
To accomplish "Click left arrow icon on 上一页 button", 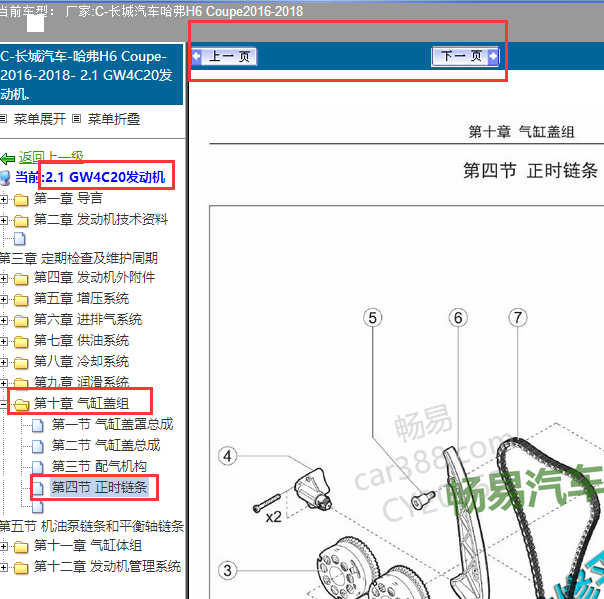I will pyautogui.click(x=196, y=56).
